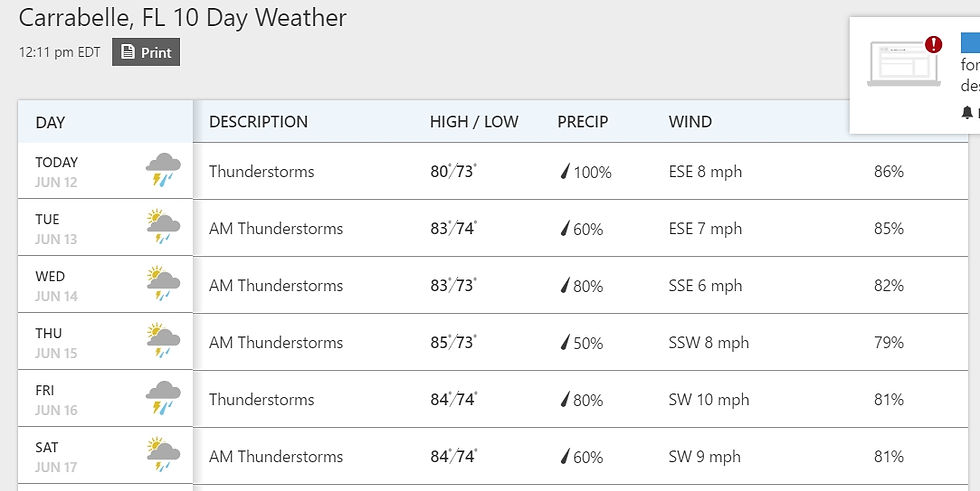
Task: Click the bell icon in the notification popup
Action: [x=967, y=112]
